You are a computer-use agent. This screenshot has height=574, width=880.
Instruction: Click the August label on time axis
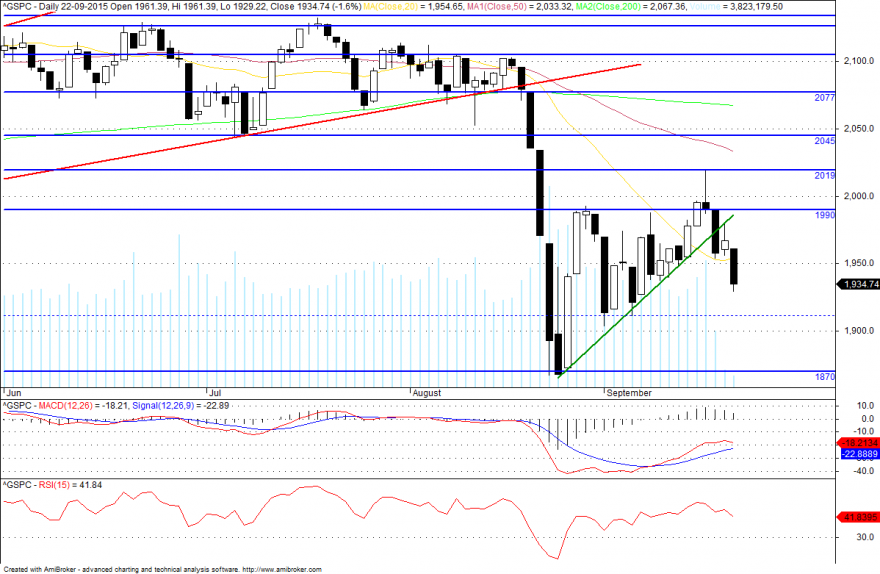coord(427,393)
